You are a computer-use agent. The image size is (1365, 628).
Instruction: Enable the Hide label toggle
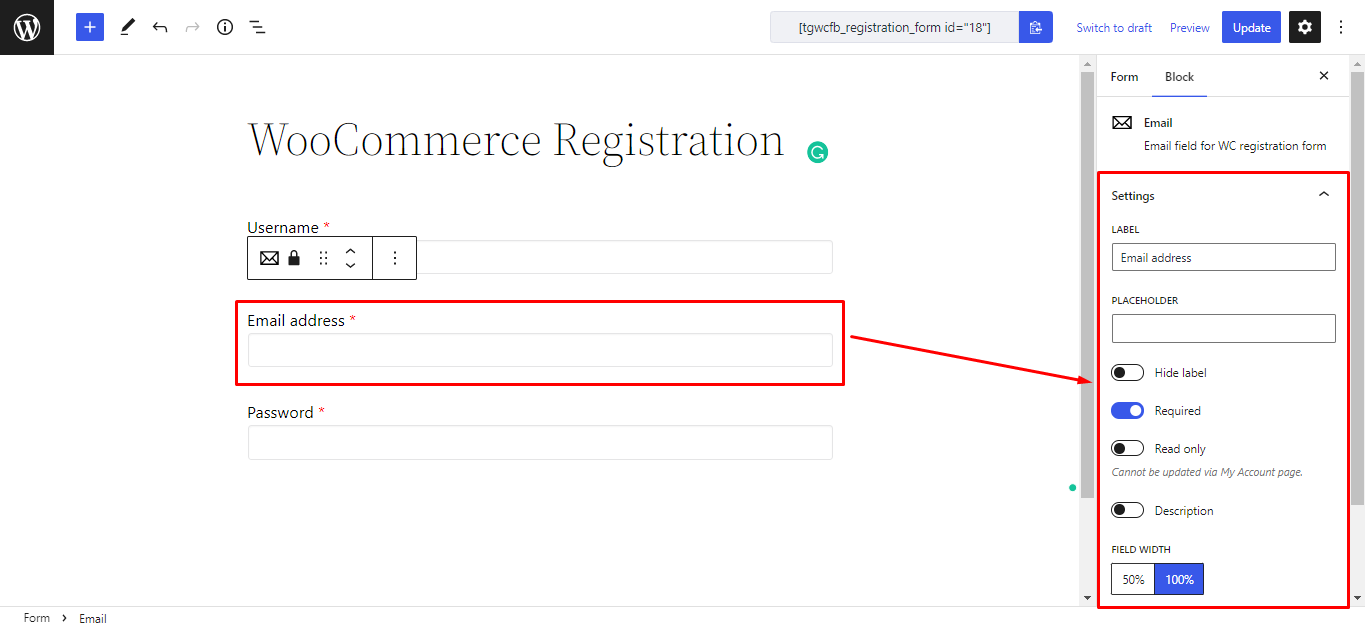pos(1126,371)
